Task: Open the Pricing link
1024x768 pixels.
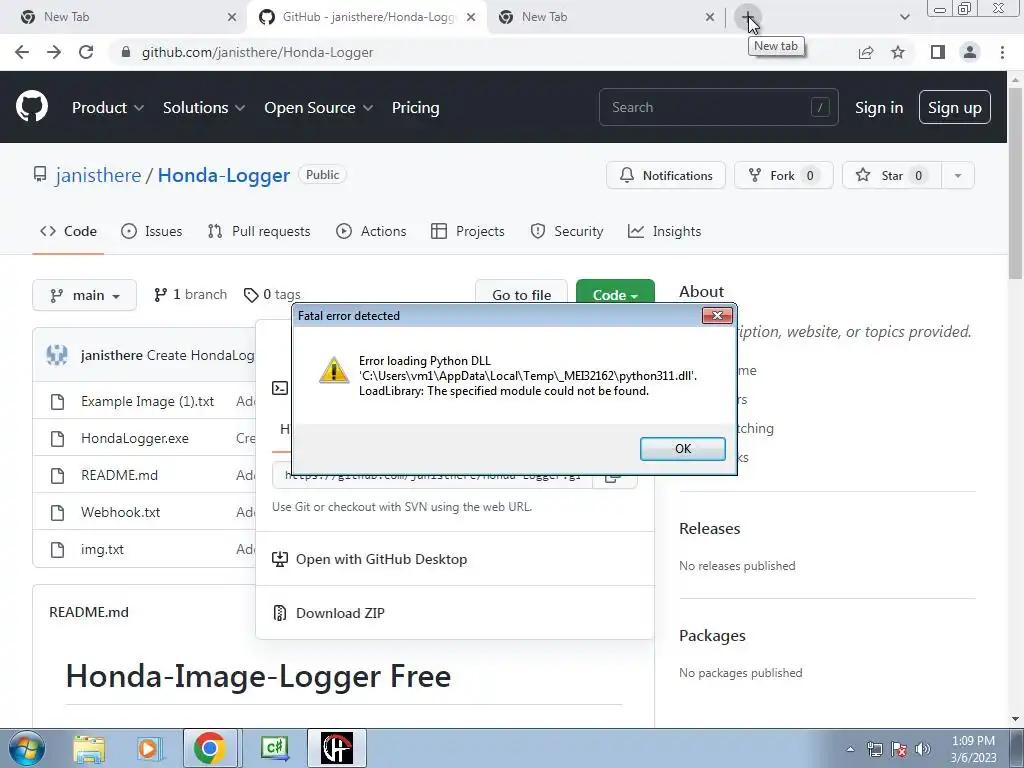Action: 415,107
